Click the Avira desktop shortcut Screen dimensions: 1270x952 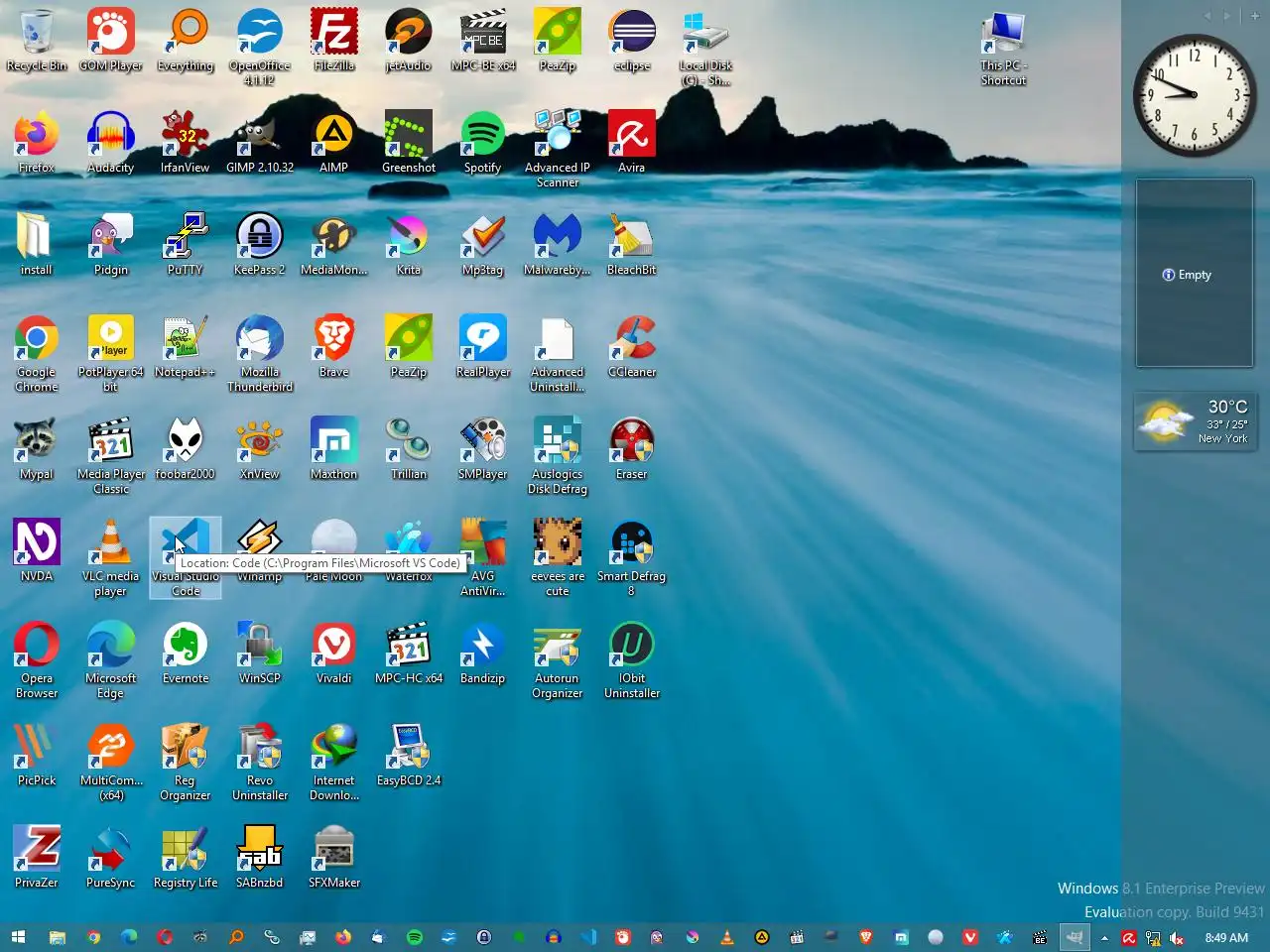coord(632,143)
